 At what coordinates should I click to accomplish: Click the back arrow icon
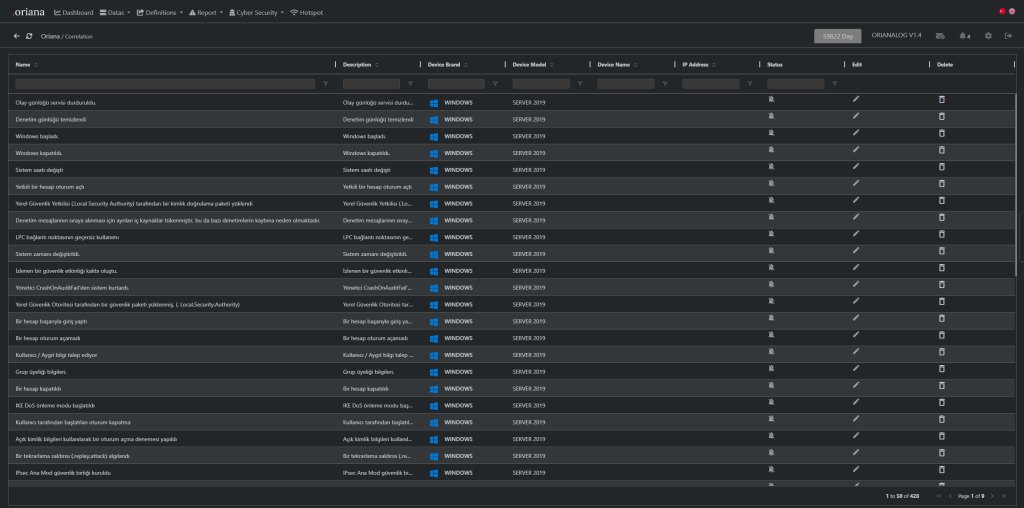point(16,36)
